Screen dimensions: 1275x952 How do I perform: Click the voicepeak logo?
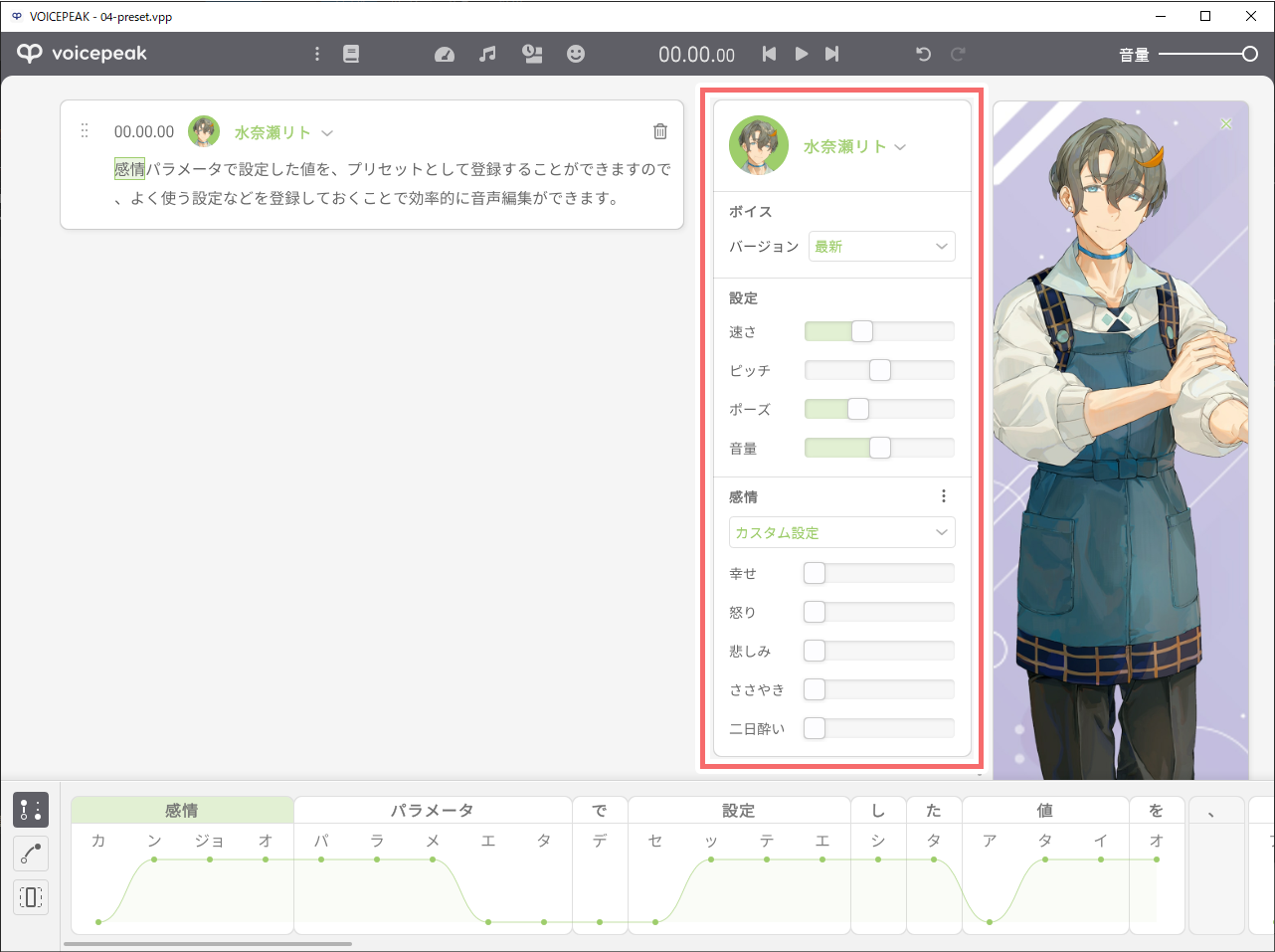tap(82, 54)
